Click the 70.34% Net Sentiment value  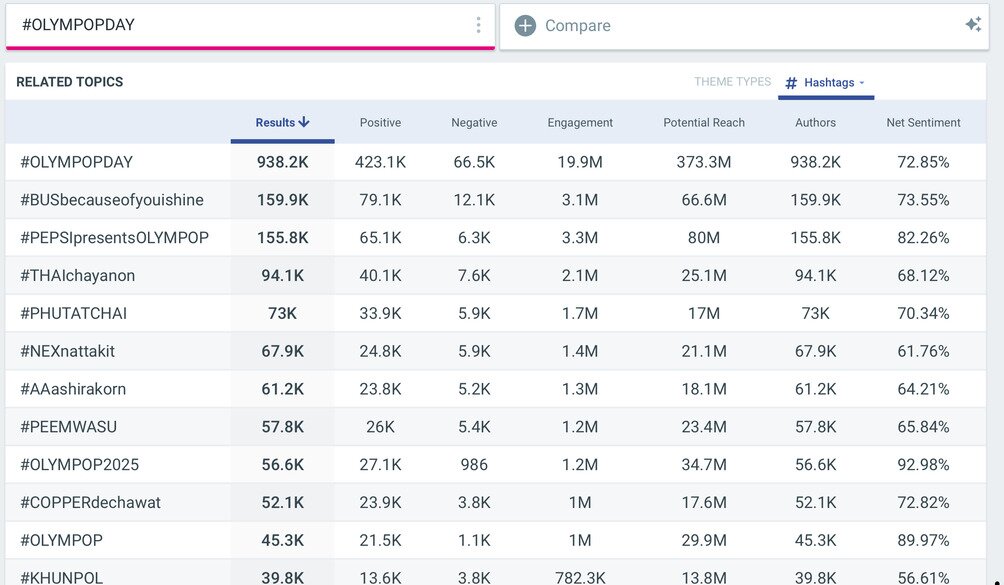click(x=923, y=313)
